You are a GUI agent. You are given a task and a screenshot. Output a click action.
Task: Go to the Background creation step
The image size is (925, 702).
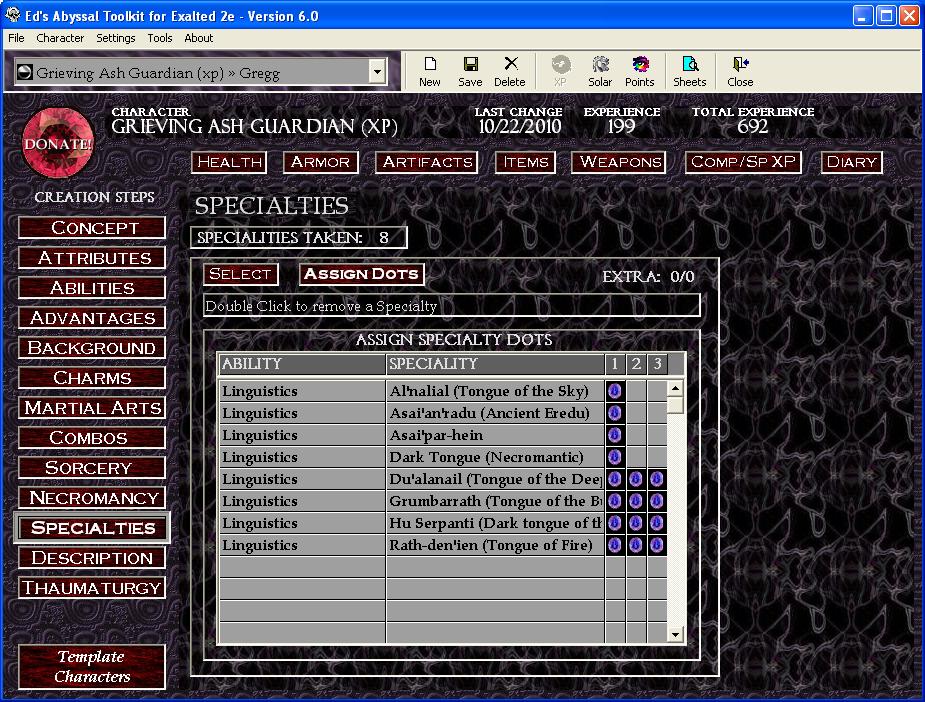pos(92,348)
